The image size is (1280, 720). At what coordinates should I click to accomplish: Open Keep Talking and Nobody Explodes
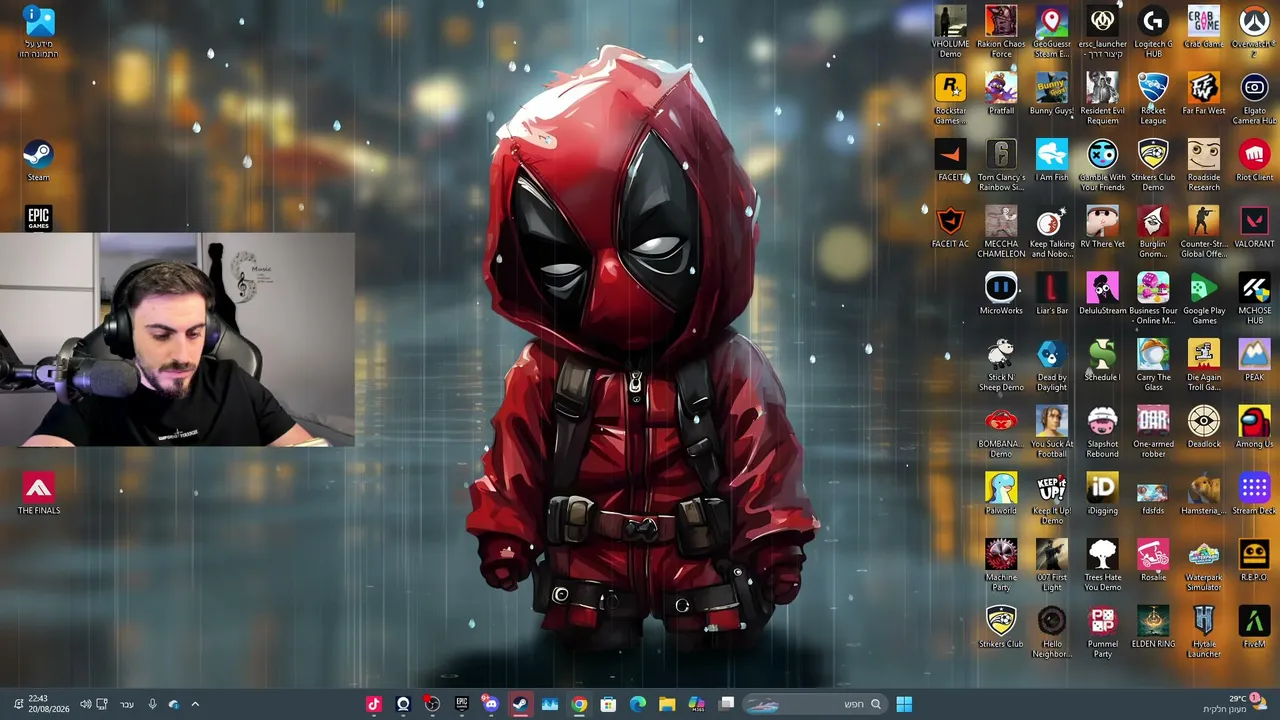point(1051,232)
